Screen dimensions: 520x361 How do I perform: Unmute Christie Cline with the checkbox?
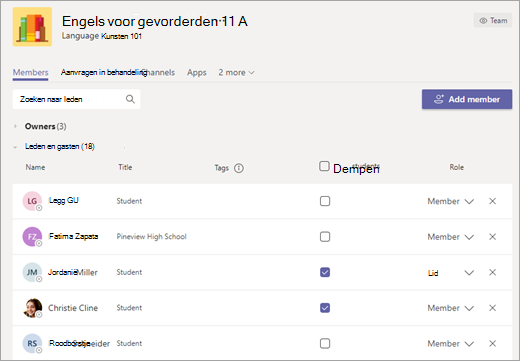(x=325, y=308)
